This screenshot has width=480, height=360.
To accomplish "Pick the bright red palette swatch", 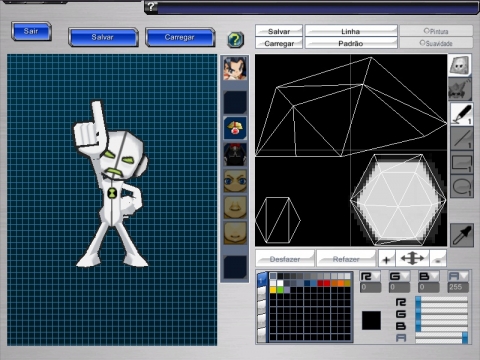I will click(327, 283).
